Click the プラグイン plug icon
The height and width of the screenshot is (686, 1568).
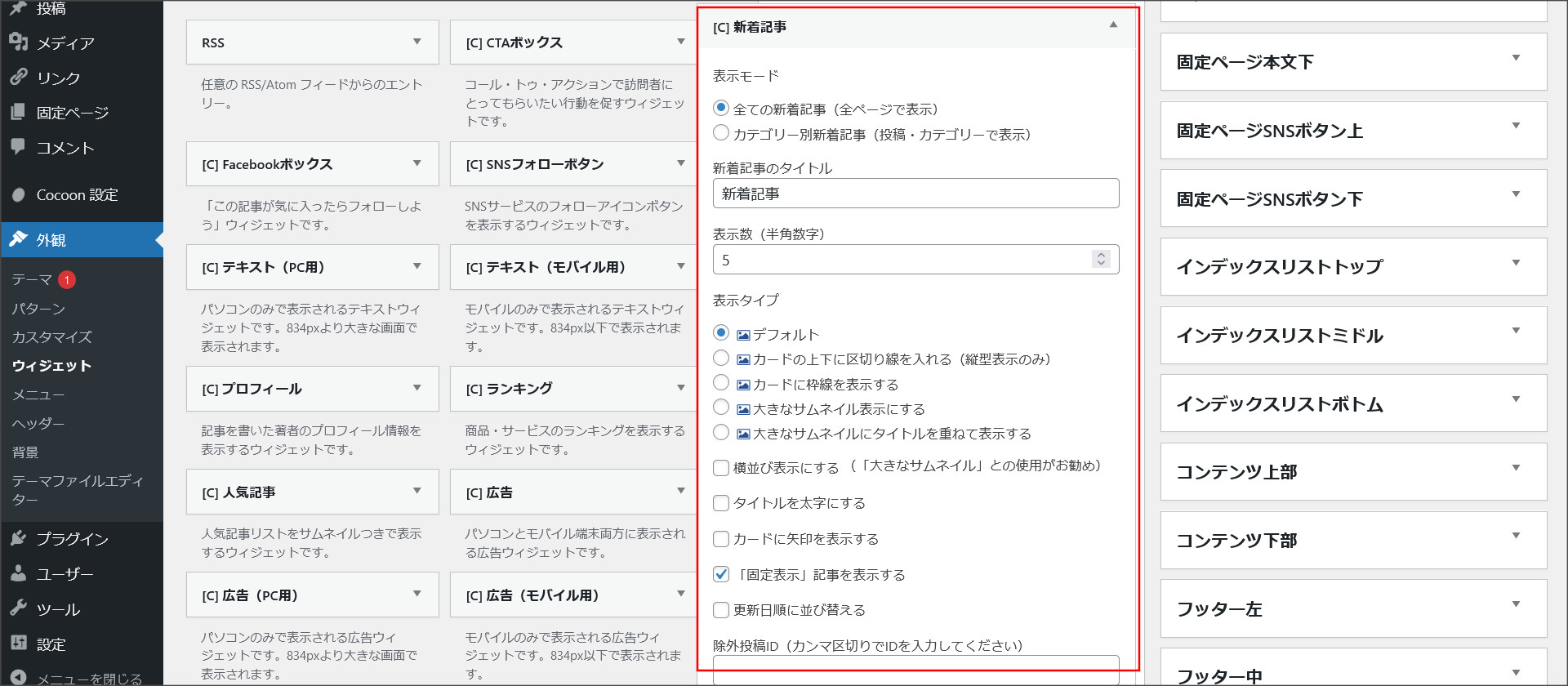click(x=19, y=538)
